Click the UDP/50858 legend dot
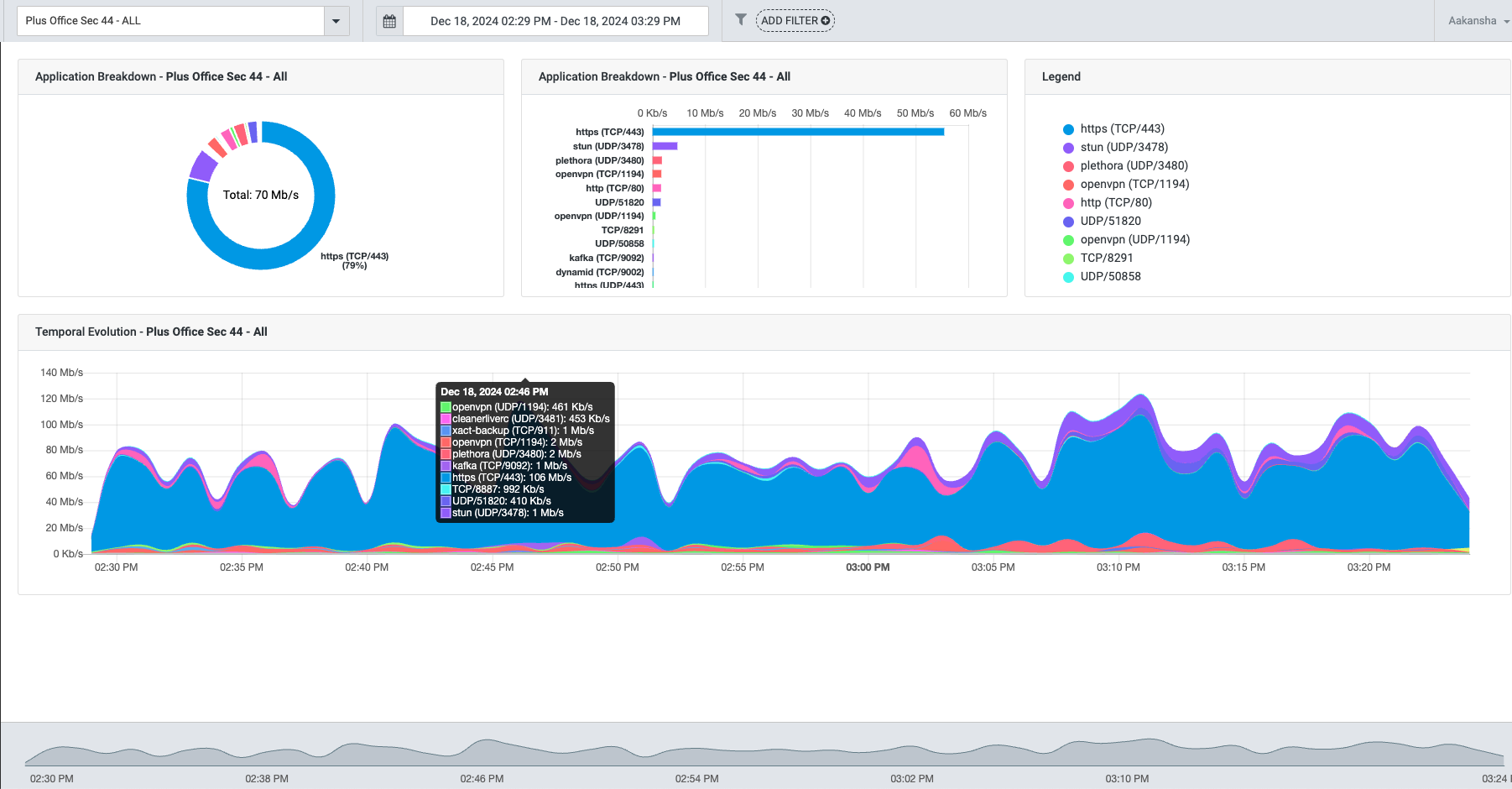1512x789 pixels. pyautogui.click(x=1068, y=277)
